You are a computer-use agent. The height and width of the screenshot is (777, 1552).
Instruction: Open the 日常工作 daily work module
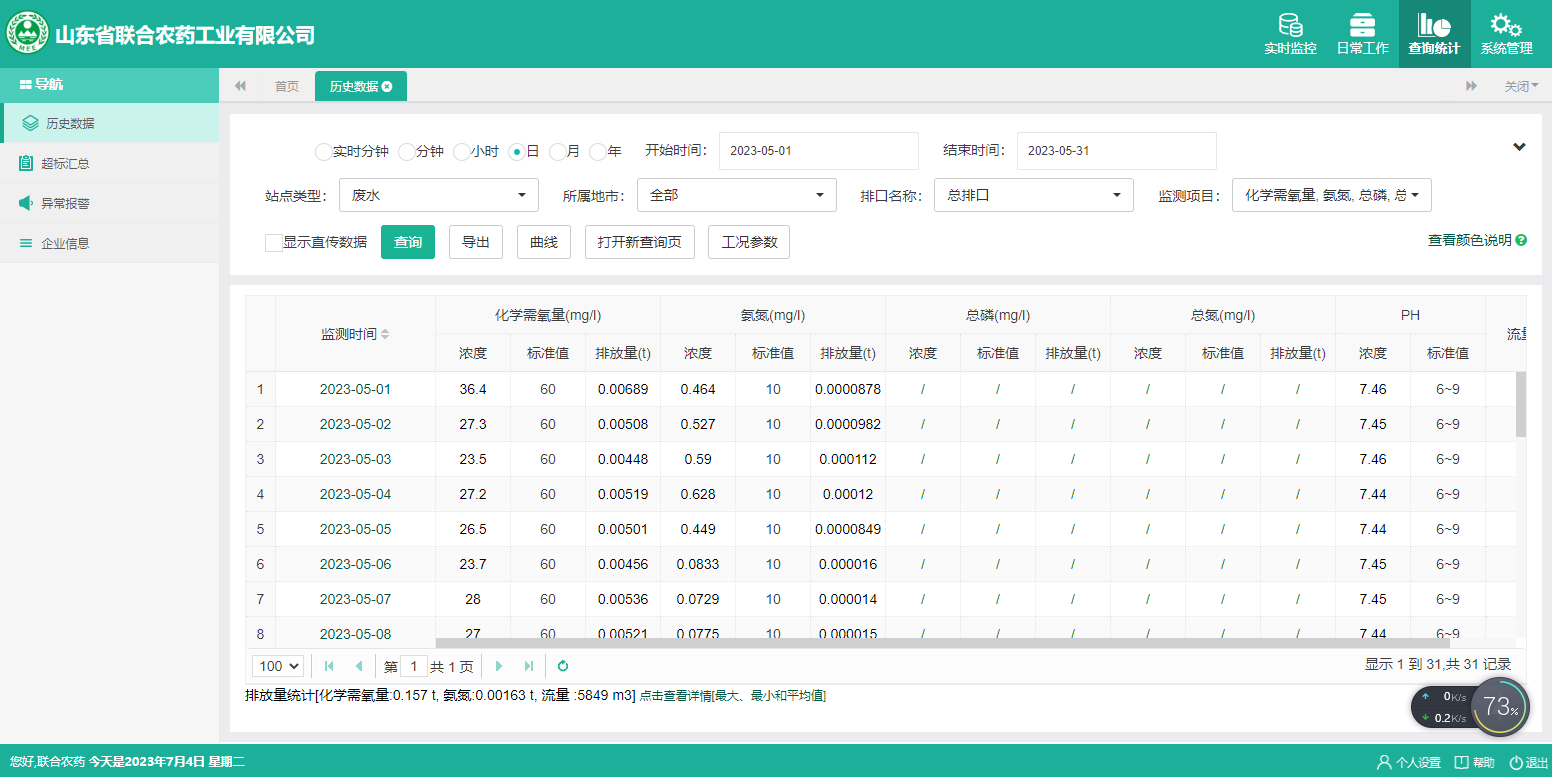pos(1362,34)
